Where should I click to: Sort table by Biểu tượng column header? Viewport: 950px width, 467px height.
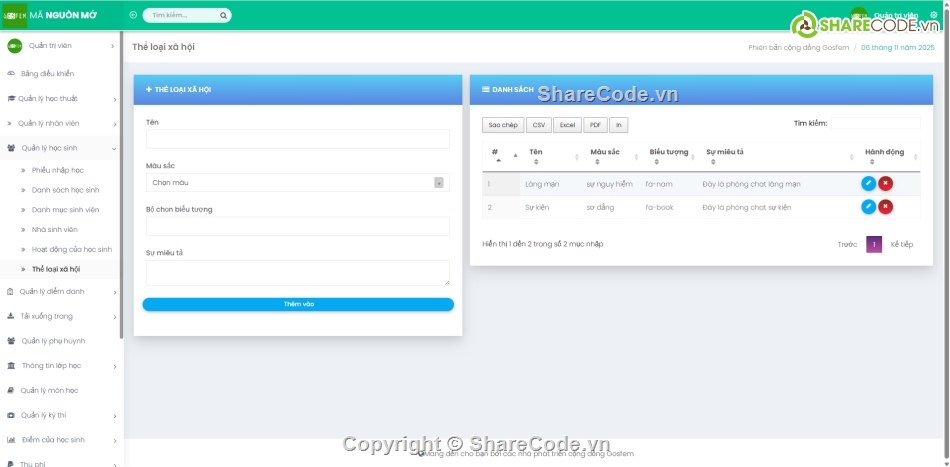(669, 156)
